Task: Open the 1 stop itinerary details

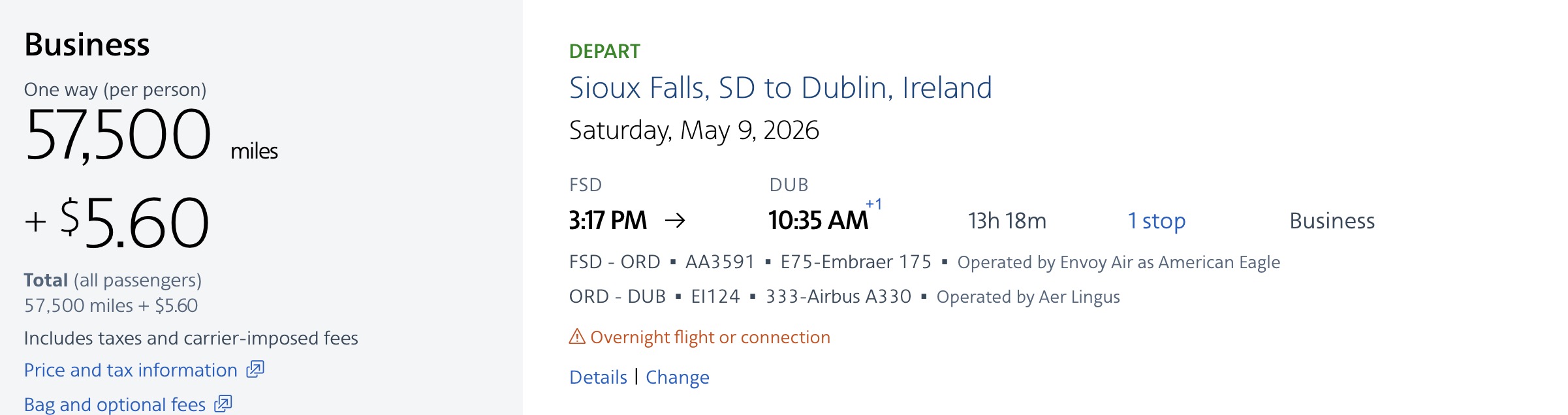Action: point(1157,221)
